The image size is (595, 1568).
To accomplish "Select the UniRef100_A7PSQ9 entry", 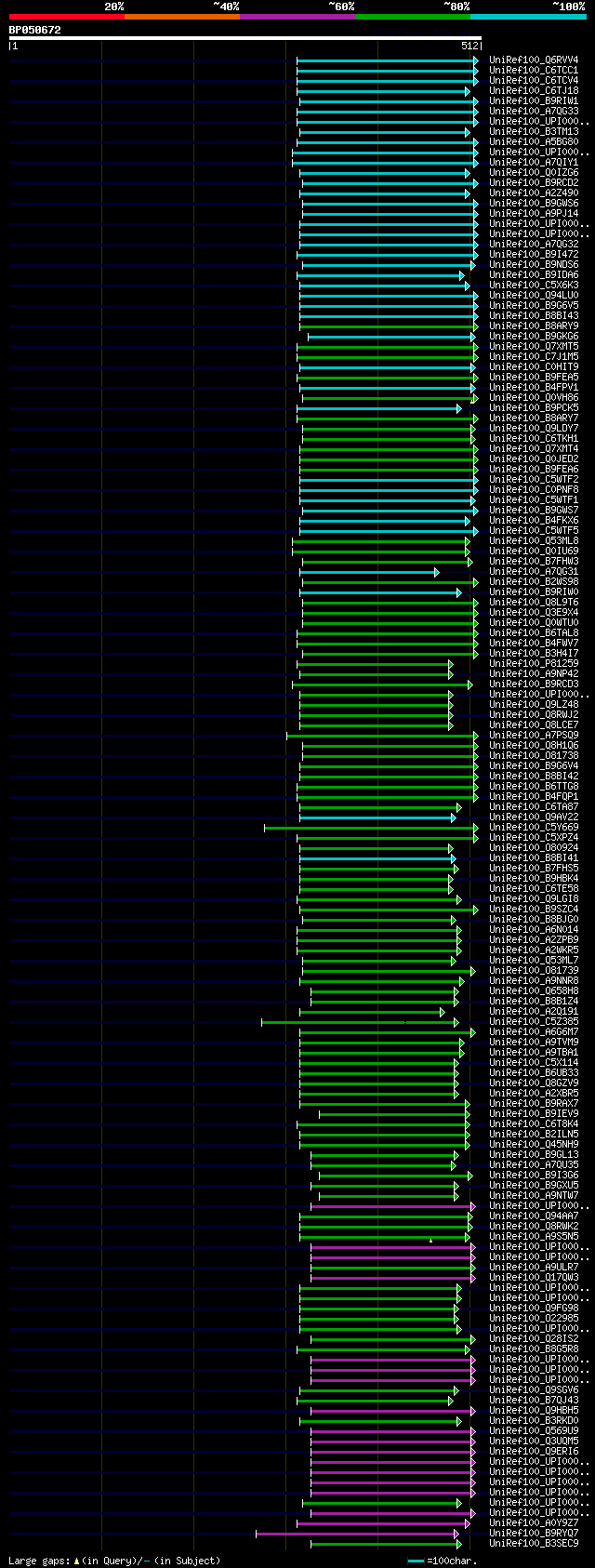I will tap(534, 735).
